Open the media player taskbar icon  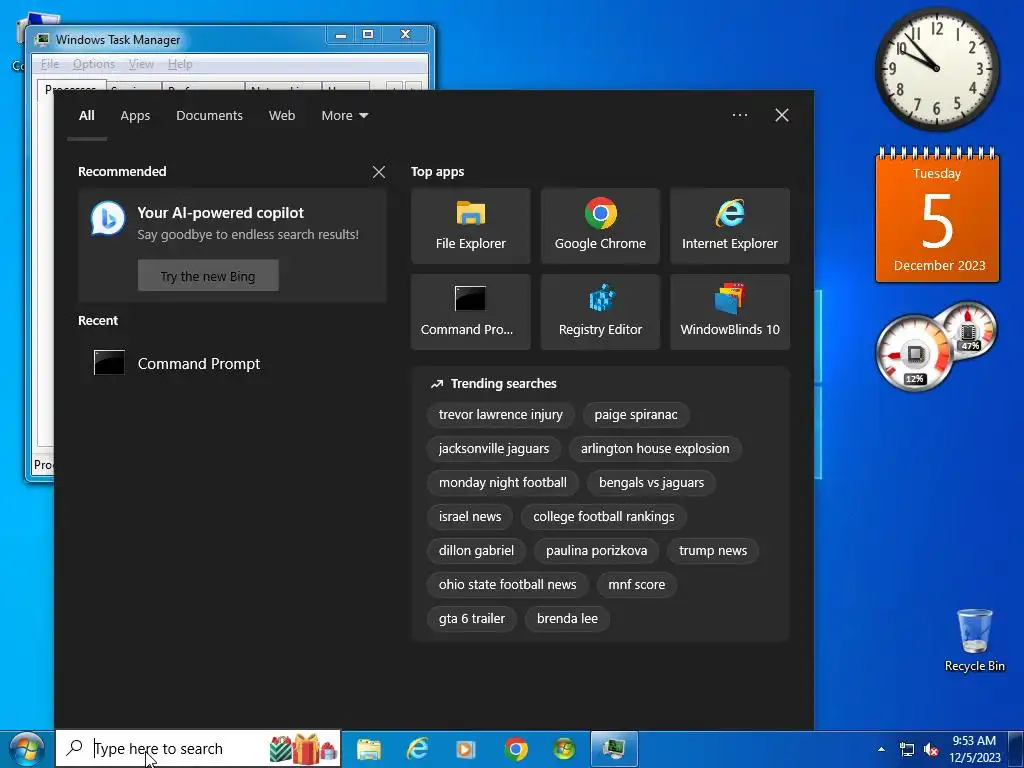point(466,749)
